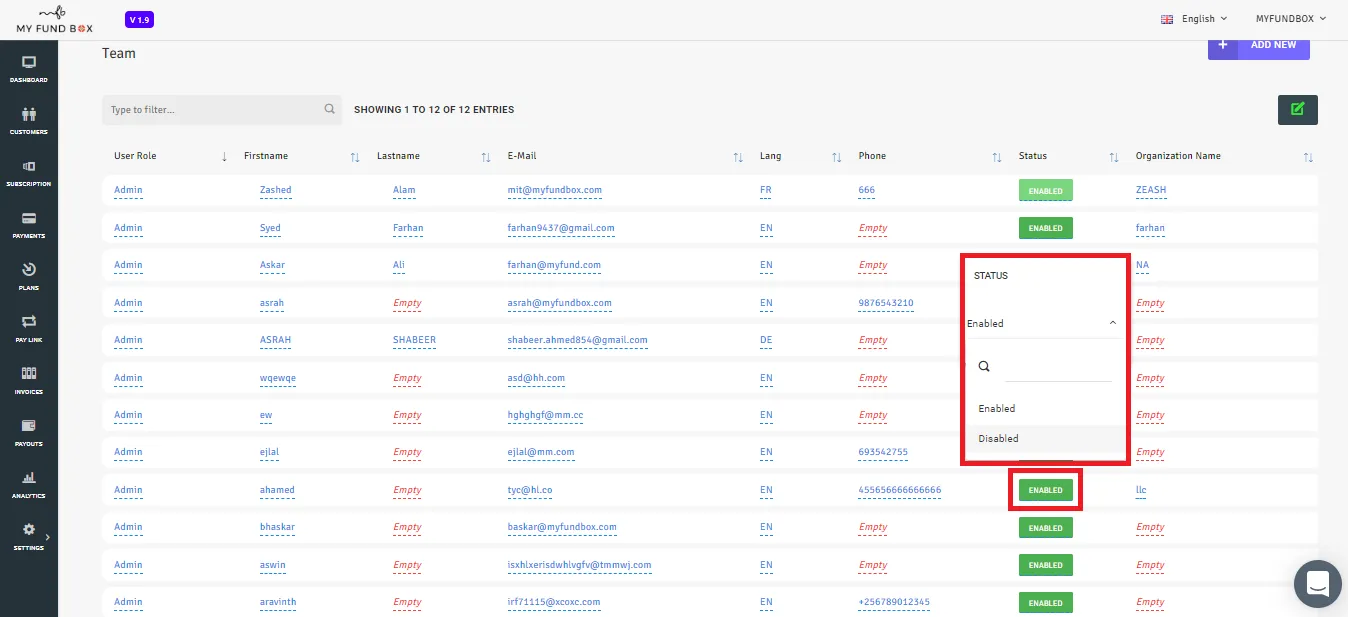Sort table by Status arrows

1114,157
